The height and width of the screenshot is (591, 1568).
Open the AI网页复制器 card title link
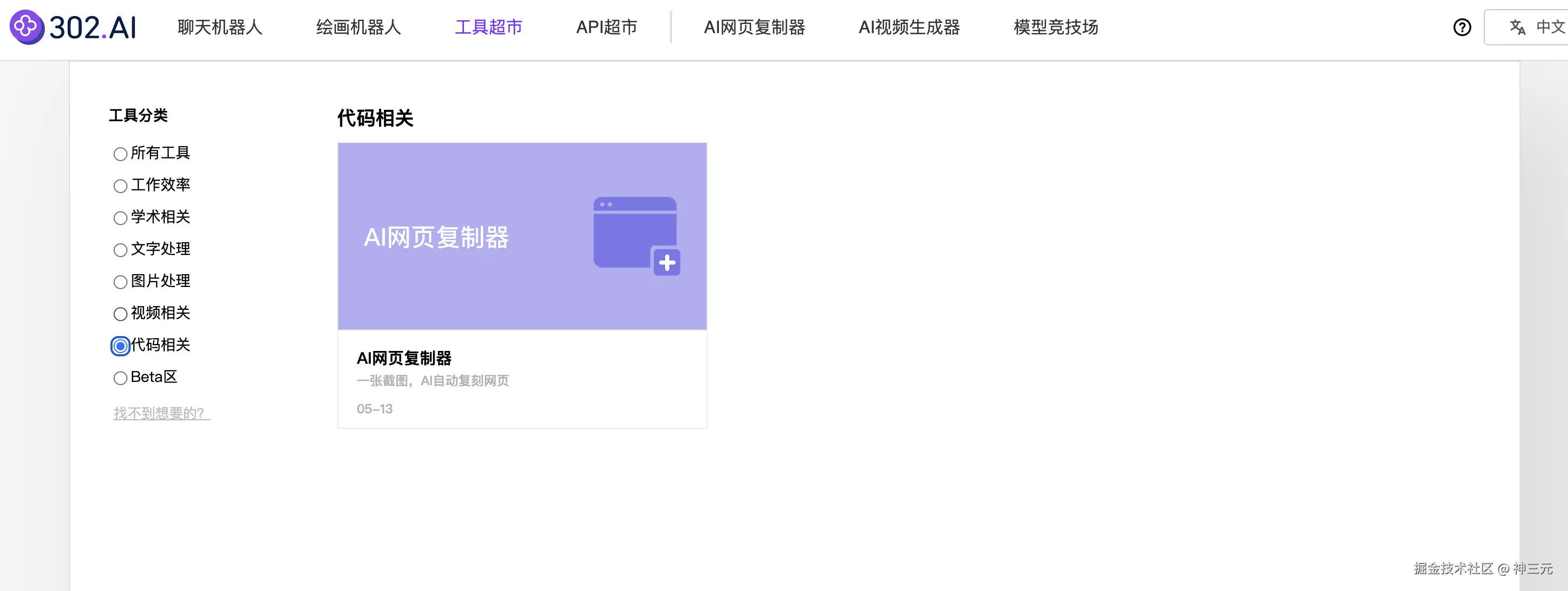pos(404,358)
